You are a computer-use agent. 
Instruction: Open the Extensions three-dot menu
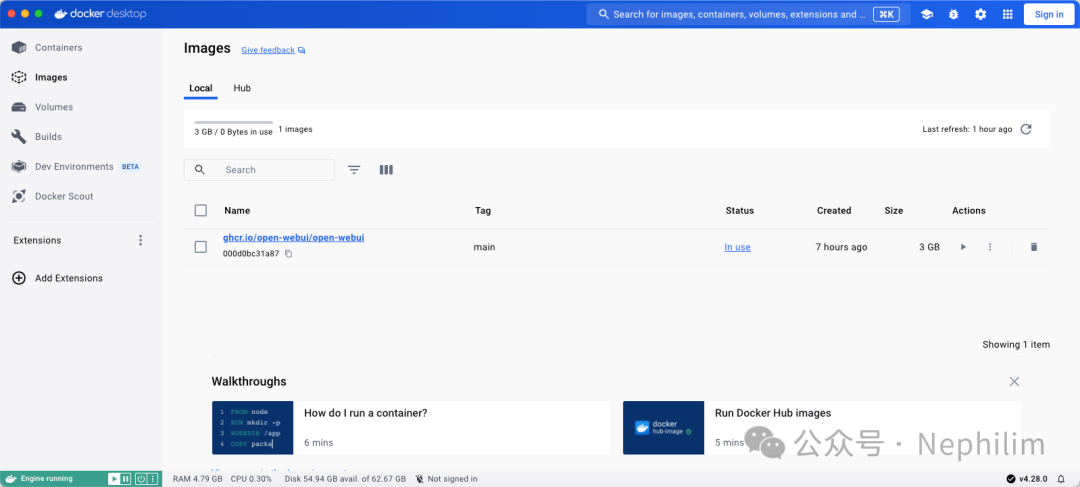[x=141, y=240]
